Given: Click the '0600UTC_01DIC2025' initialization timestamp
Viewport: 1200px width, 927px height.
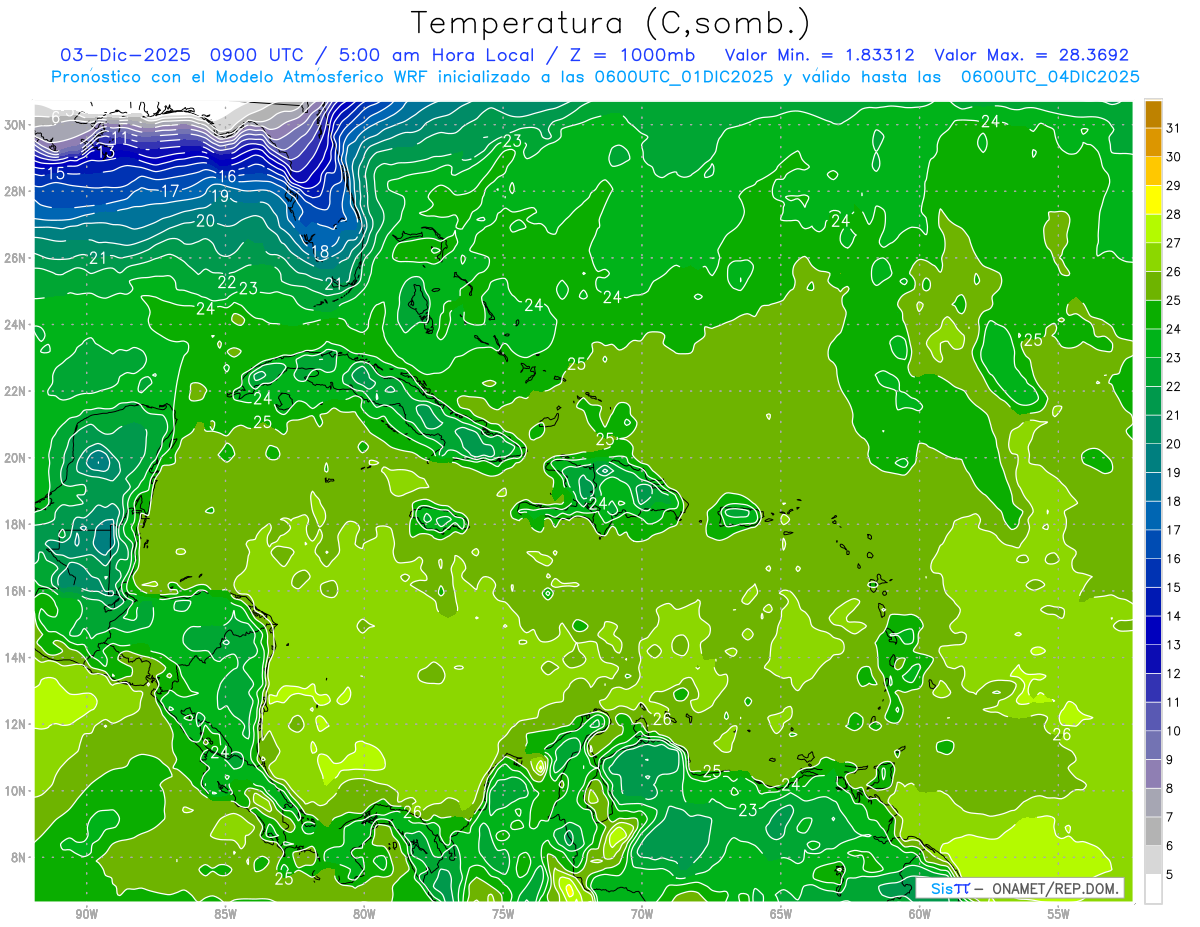Looking at the screenshot, I should [x=684, y=77].
